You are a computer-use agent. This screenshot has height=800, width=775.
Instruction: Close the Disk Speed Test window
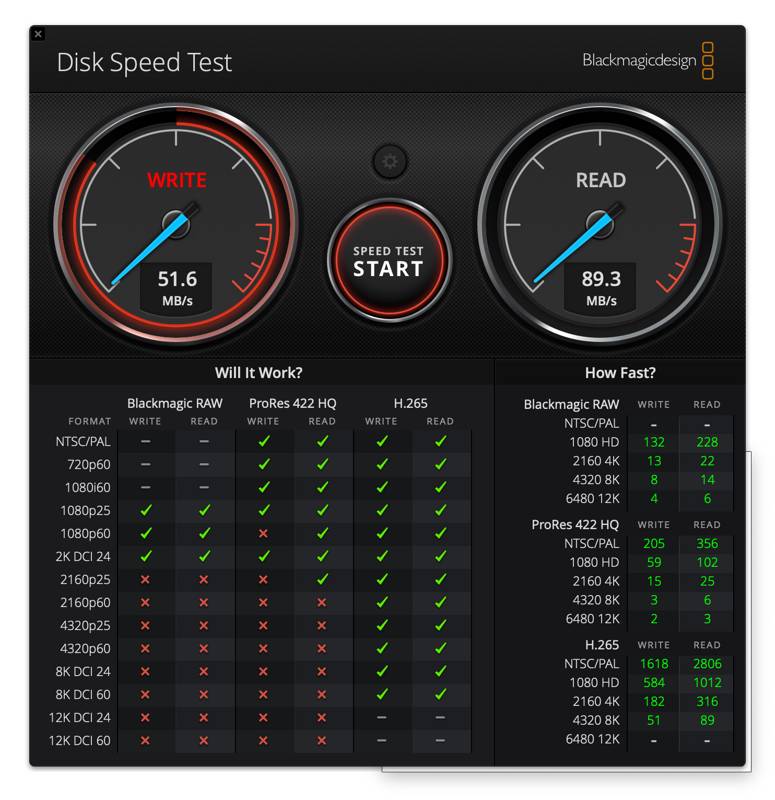point(38,34)
